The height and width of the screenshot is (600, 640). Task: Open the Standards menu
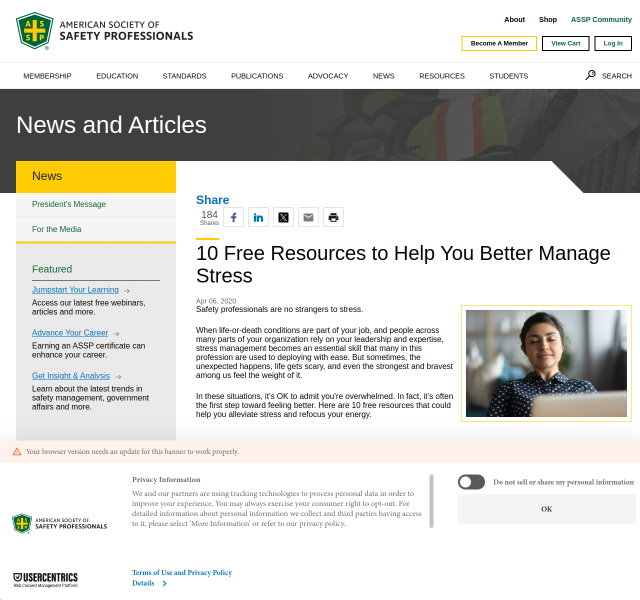[184, 76]
